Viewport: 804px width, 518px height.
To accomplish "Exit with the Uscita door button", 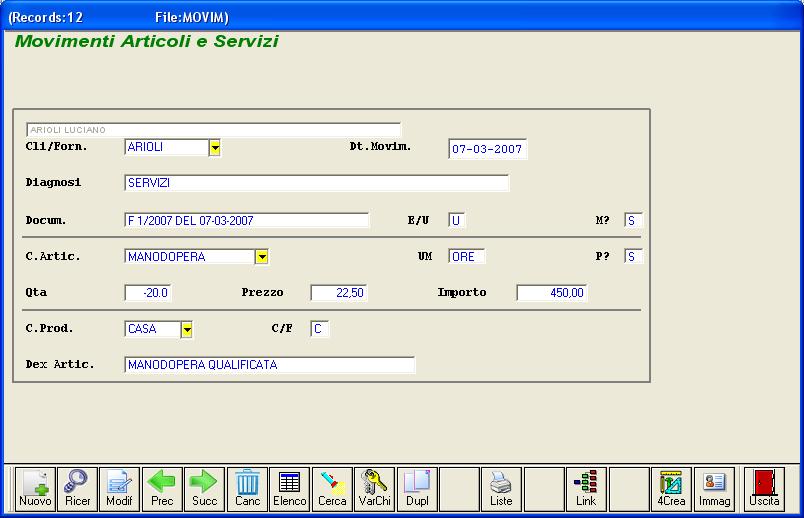I will [x=764, y=489].
